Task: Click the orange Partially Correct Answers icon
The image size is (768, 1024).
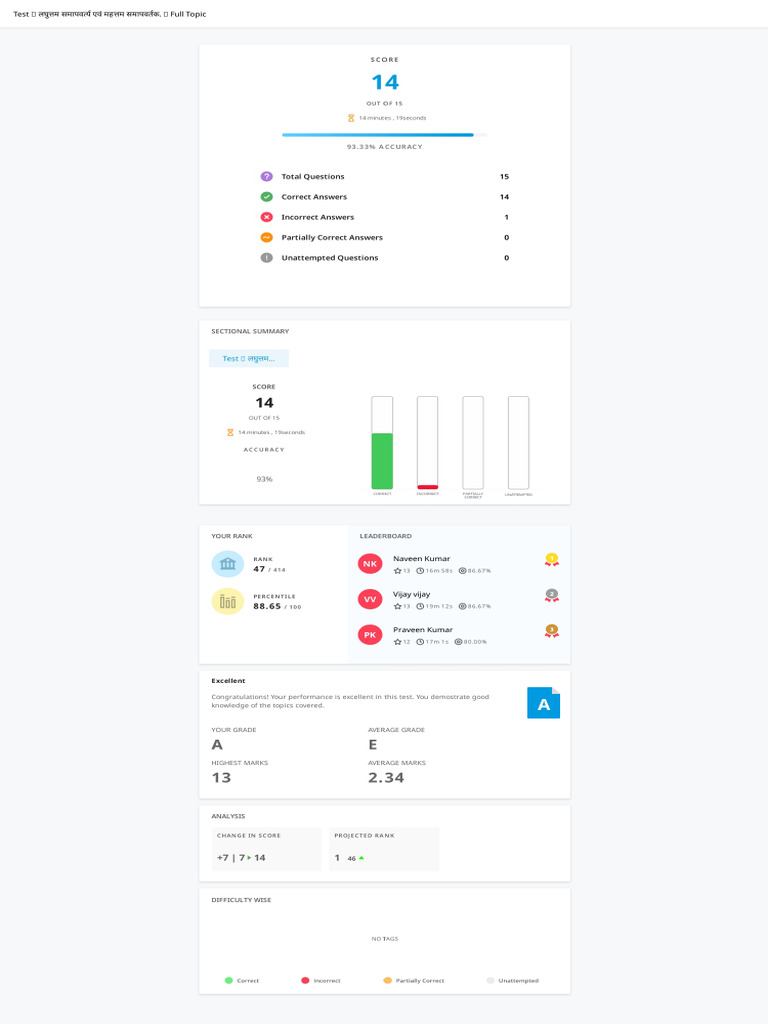Action: [x=266, y=237]
